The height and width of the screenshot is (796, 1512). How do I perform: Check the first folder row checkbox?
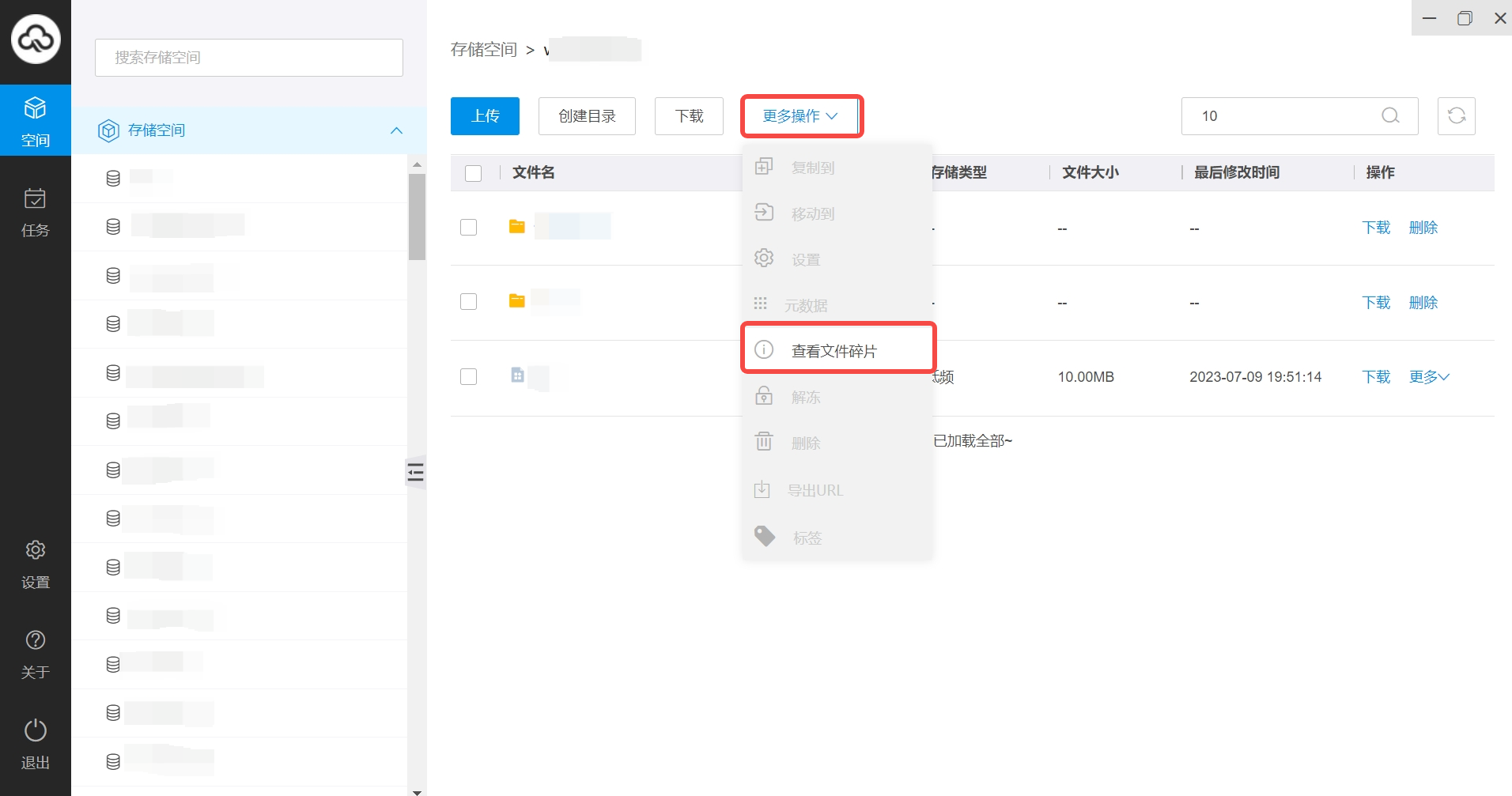pyautogui.click(x=469, y=228)
